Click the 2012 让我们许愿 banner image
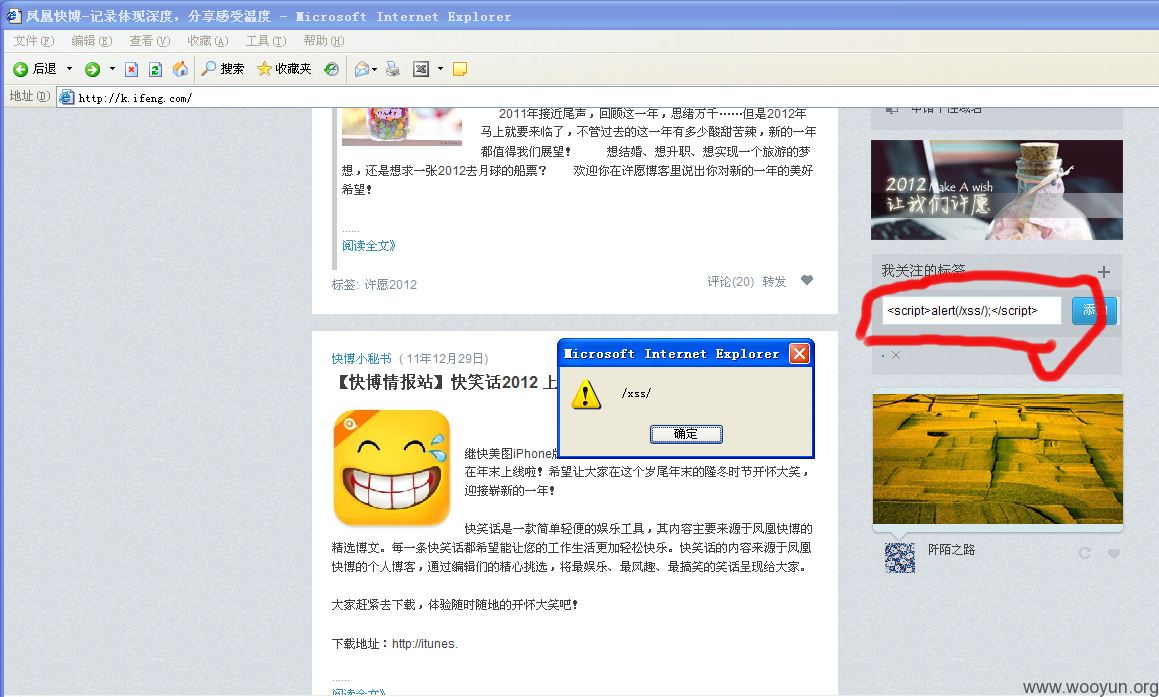The height and width of the screenshot is (697, 1159). (996, 190)
